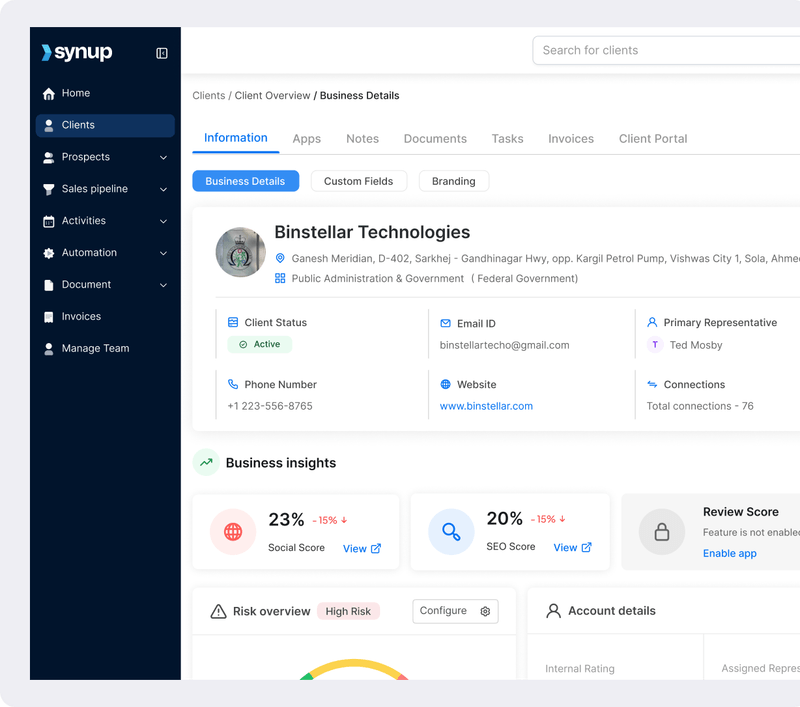
Task: Click the Primary Representative person icon
Action: click(652, 322)
